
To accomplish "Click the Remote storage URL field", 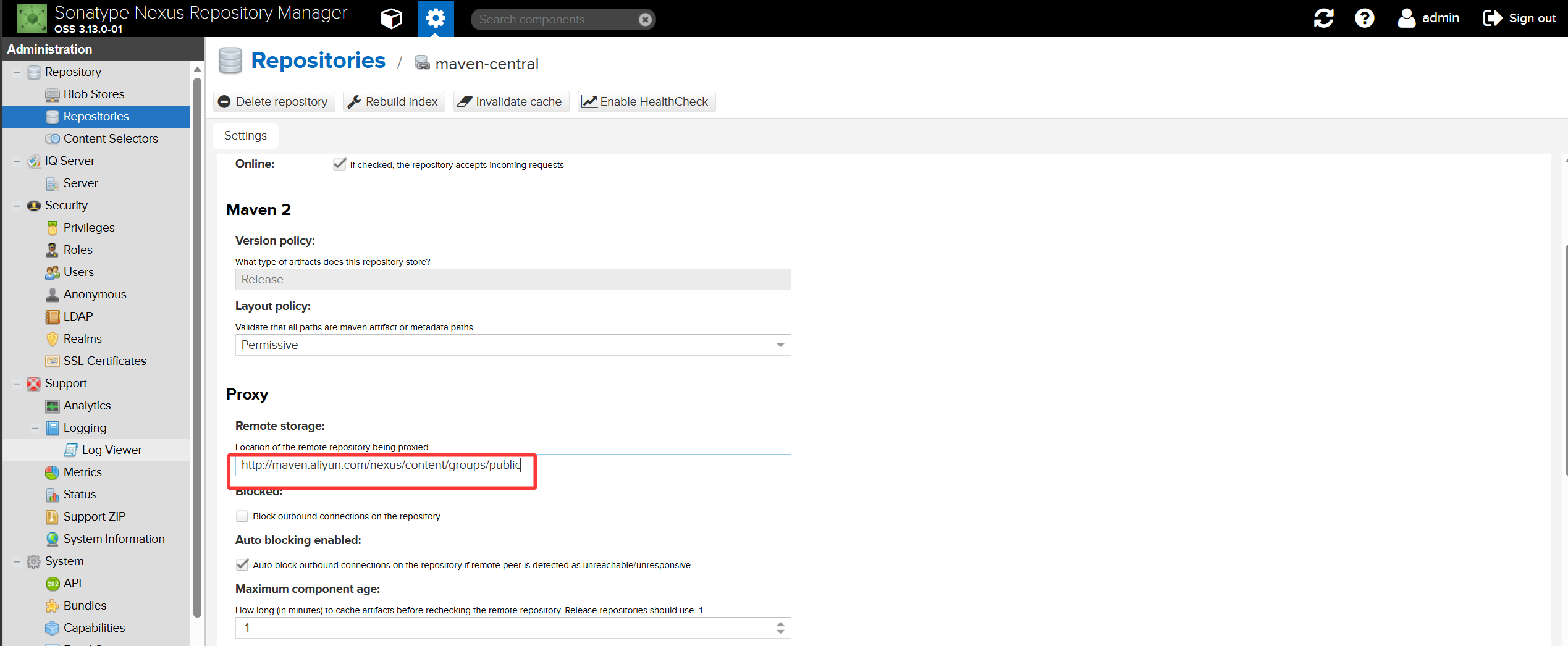I will tap(513, 465).
